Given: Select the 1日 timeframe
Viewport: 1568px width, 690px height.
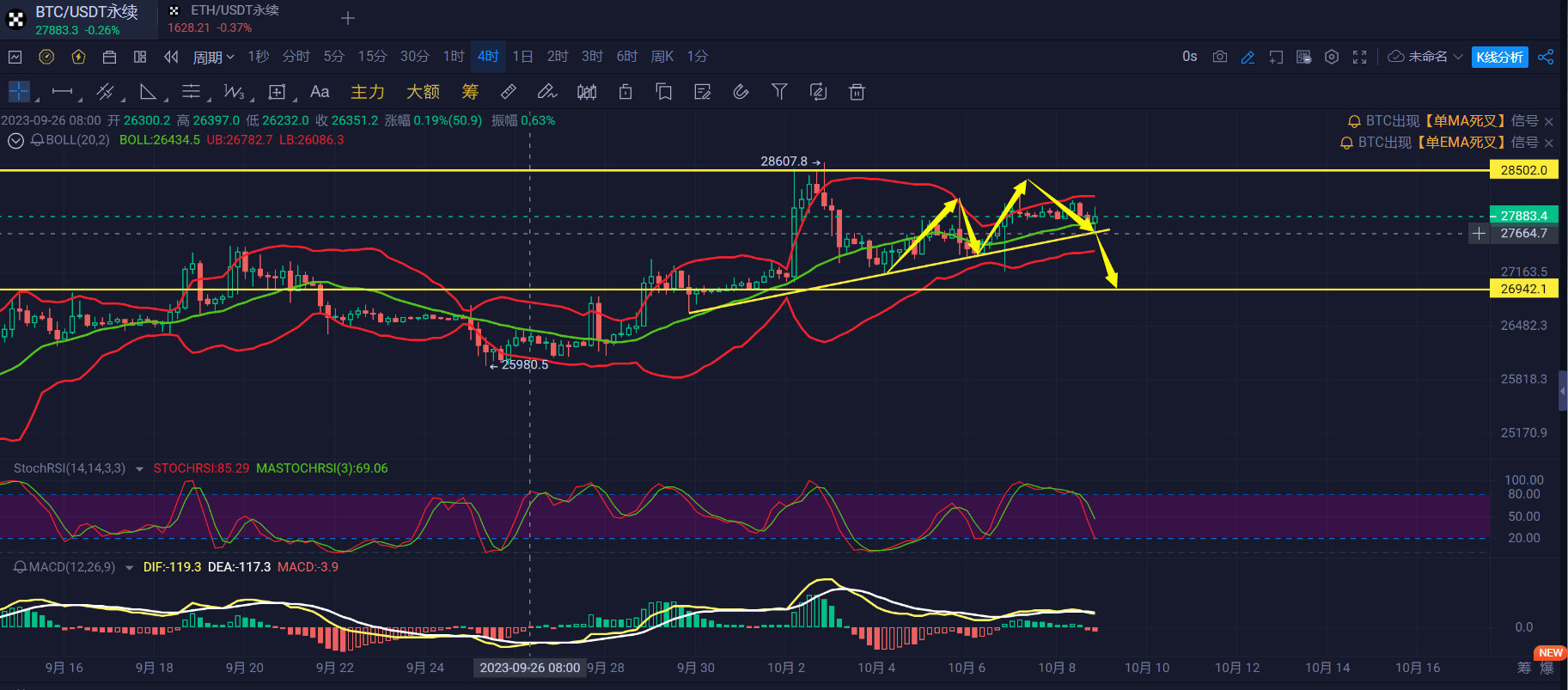Looking at the screenshot, I should pyautogui.click(x=522, y=57).
